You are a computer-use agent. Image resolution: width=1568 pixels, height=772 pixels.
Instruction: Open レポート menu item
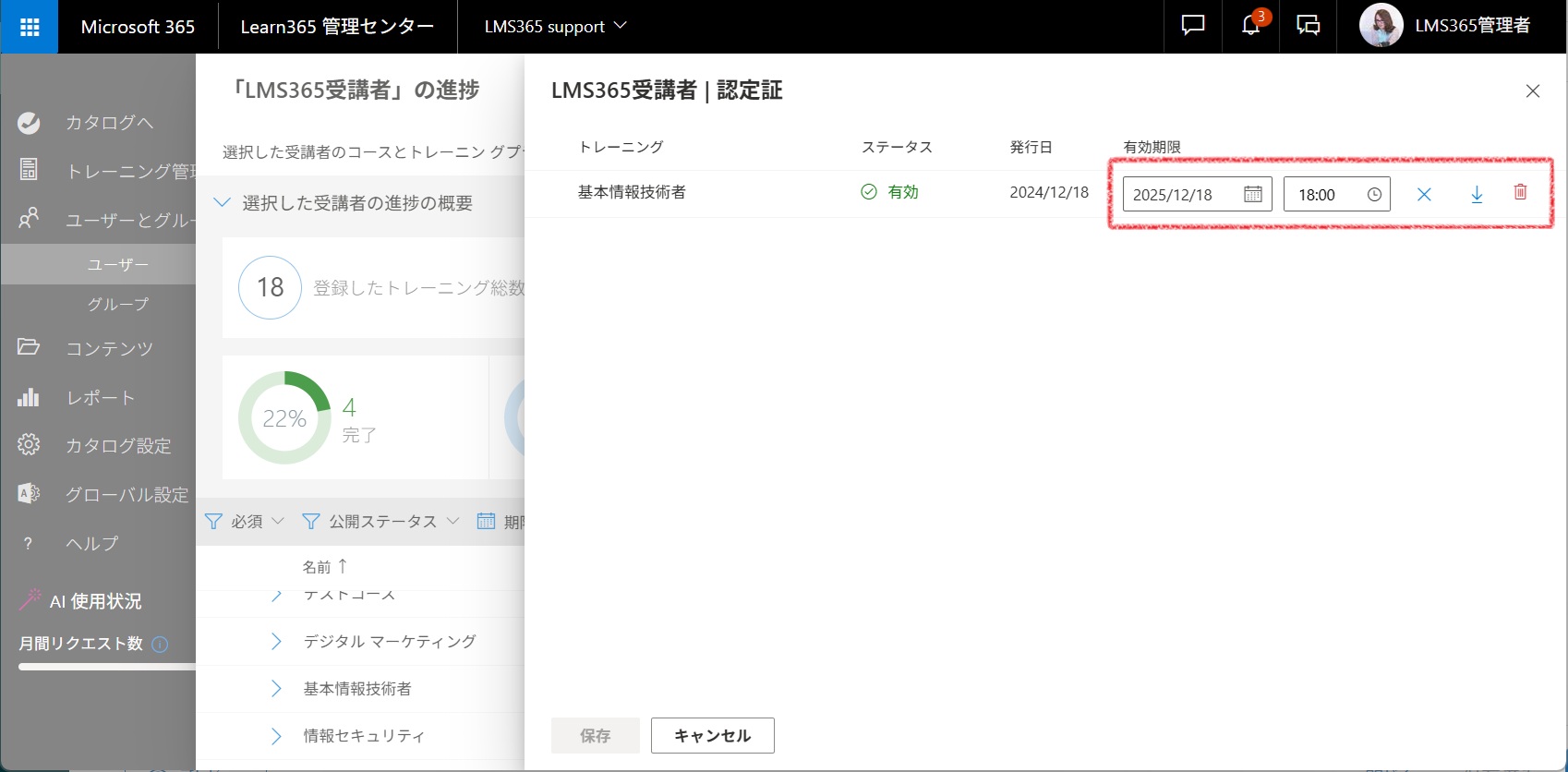click(x=101, y=398)
